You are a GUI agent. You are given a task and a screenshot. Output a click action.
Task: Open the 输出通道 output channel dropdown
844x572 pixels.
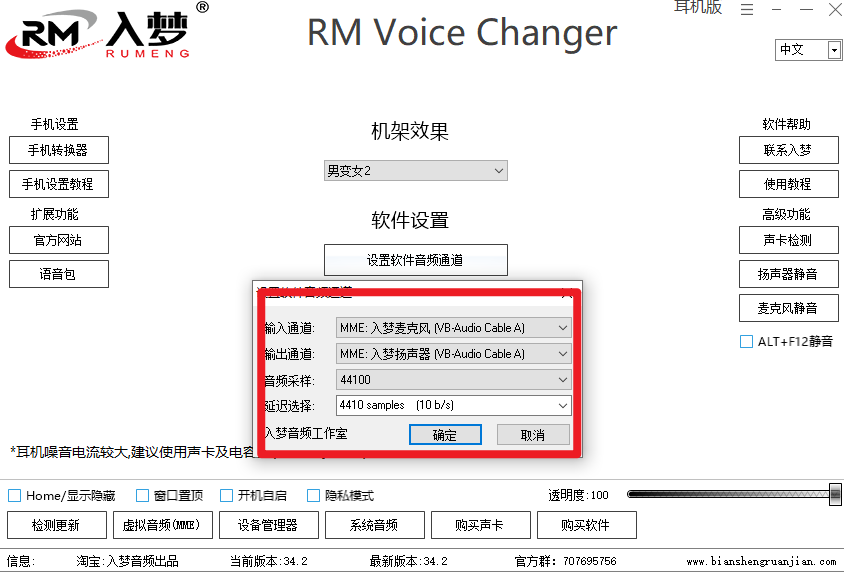(x=453, y=354)
